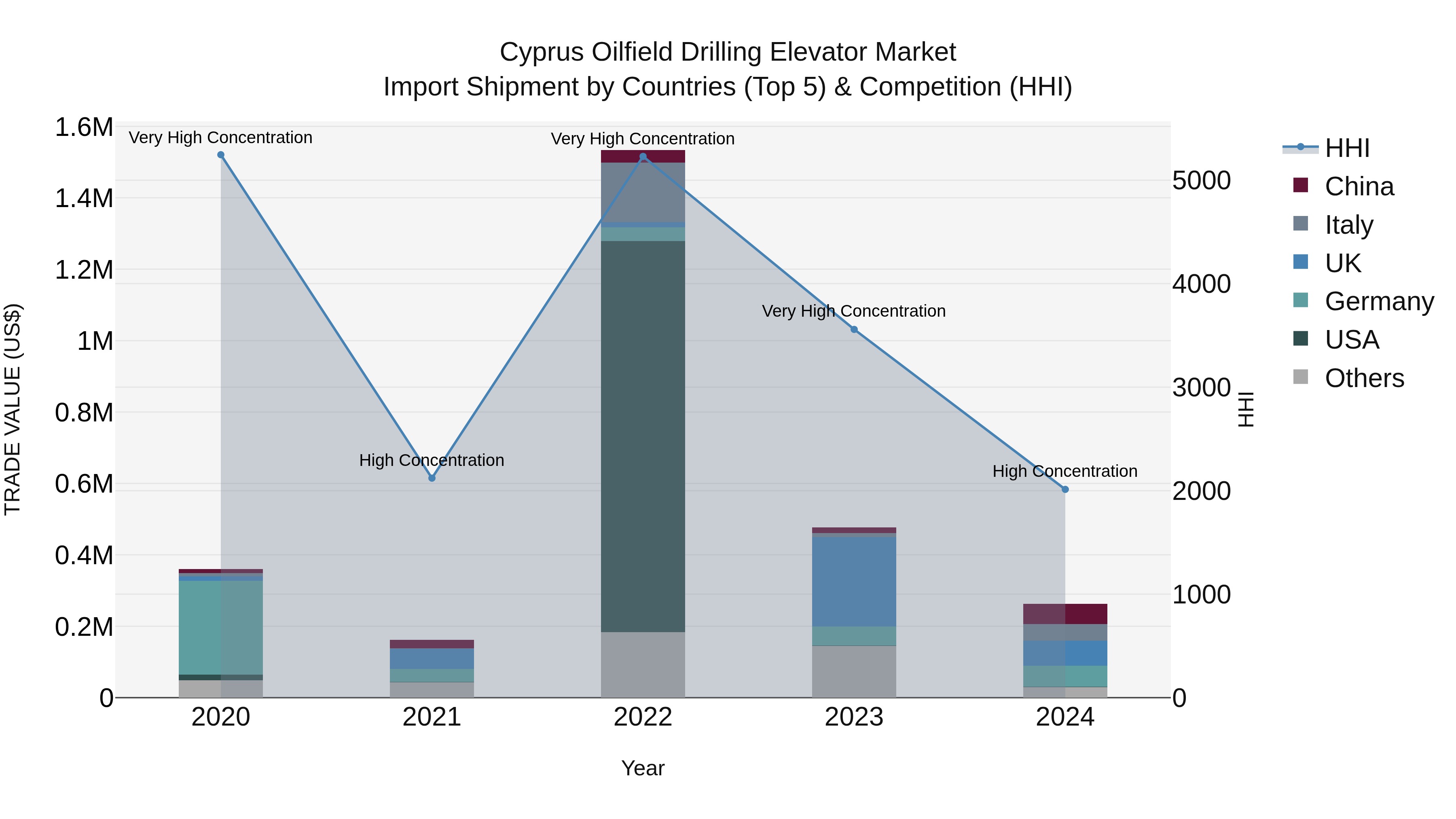Select the Germany segment in 2020 bar

point(221,627)
